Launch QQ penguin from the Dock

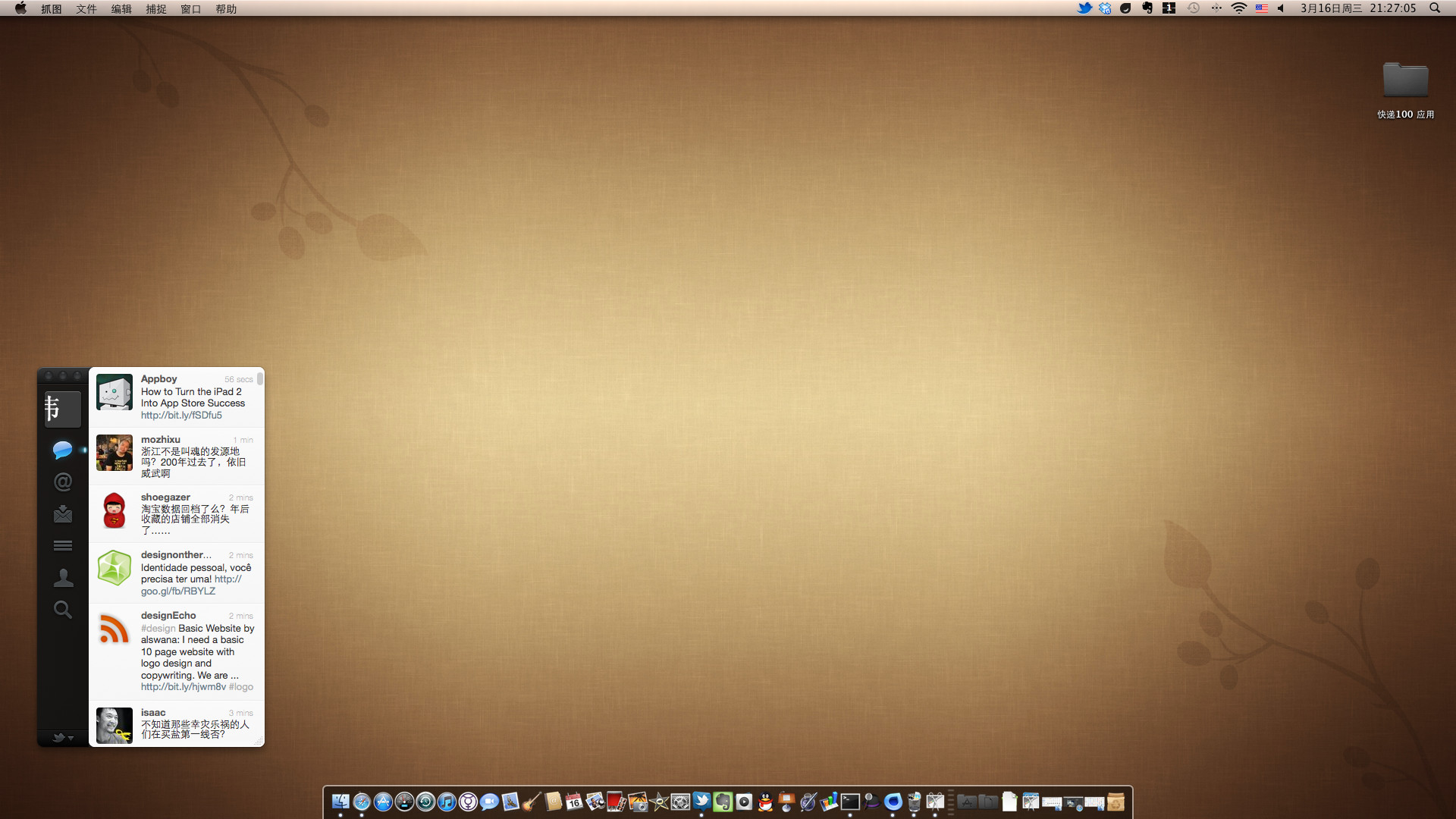[x=766, y=802]
